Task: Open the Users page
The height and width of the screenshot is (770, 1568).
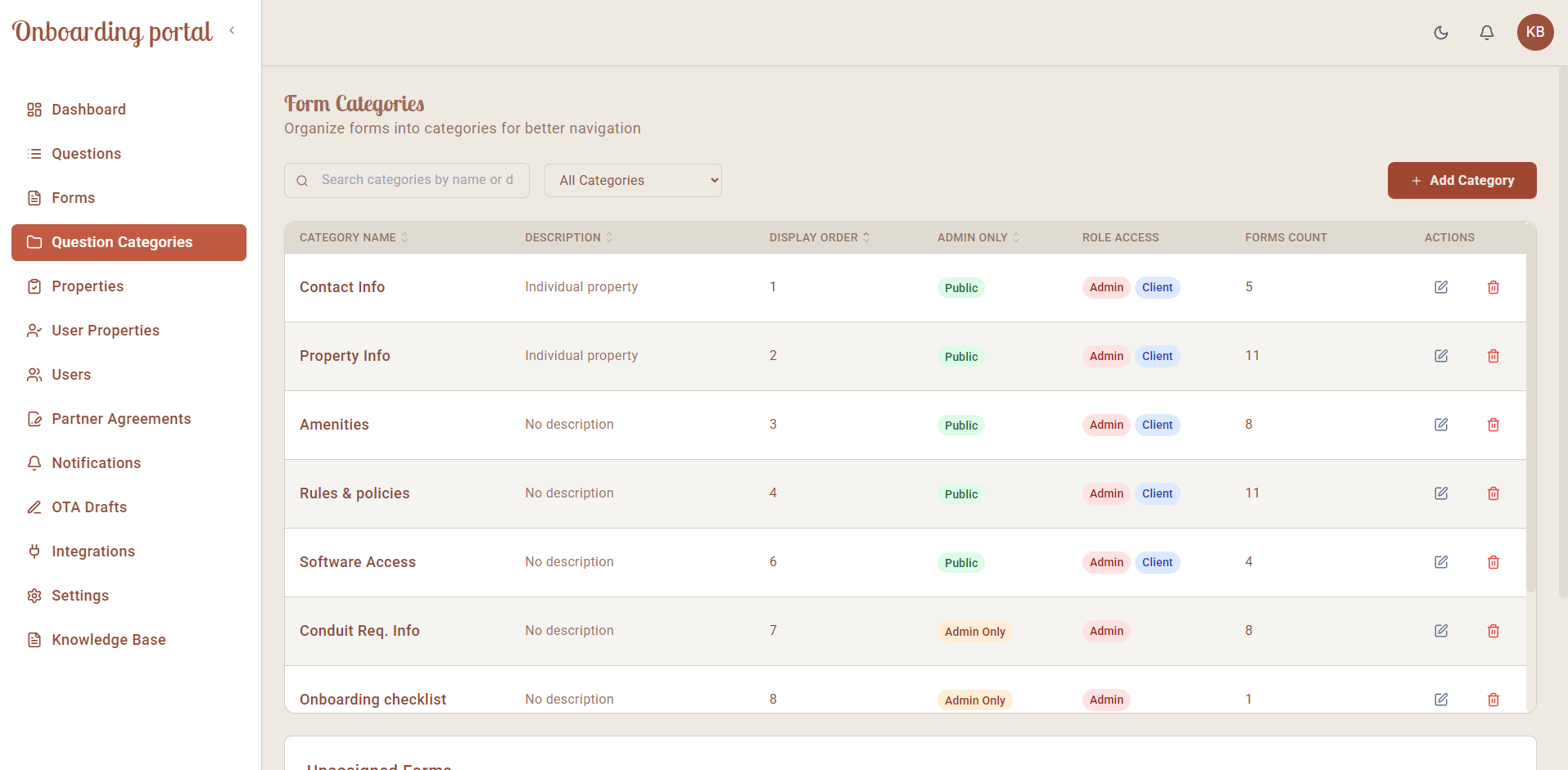Action: click(x=129, y=375)
